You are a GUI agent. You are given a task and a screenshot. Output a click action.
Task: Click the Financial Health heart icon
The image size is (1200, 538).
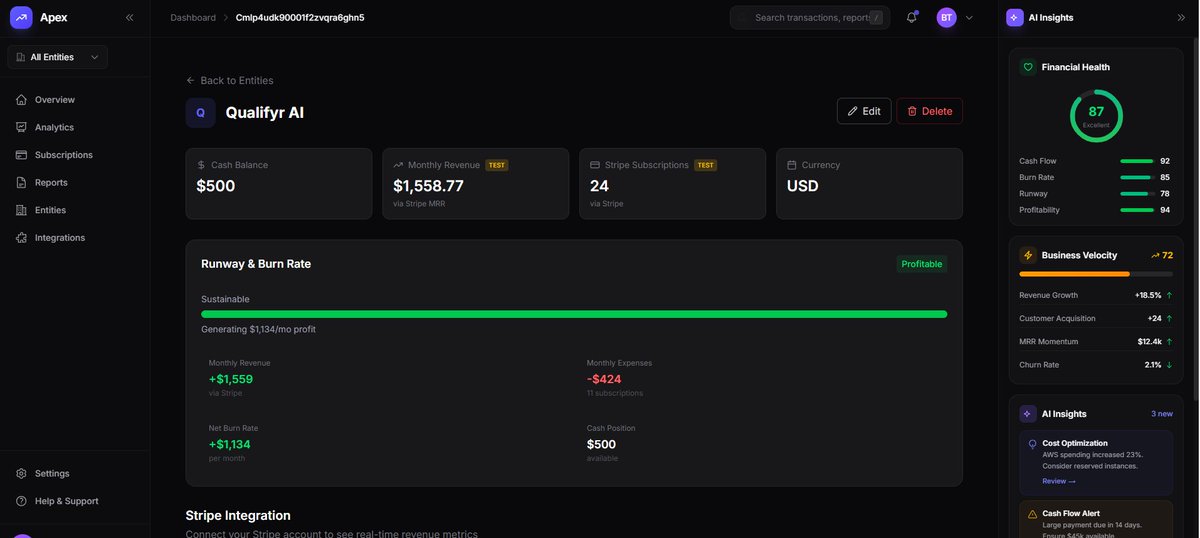pos(1028,67)
